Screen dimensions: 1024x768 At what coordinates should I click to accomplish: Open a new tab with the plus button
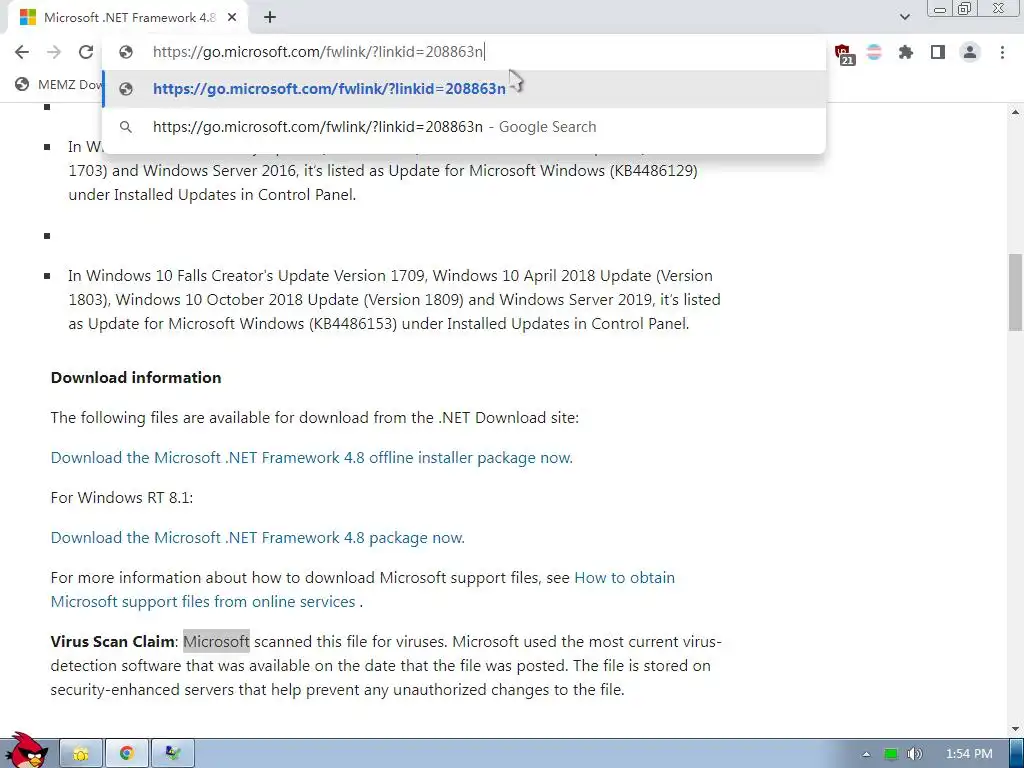click(270, 18)
